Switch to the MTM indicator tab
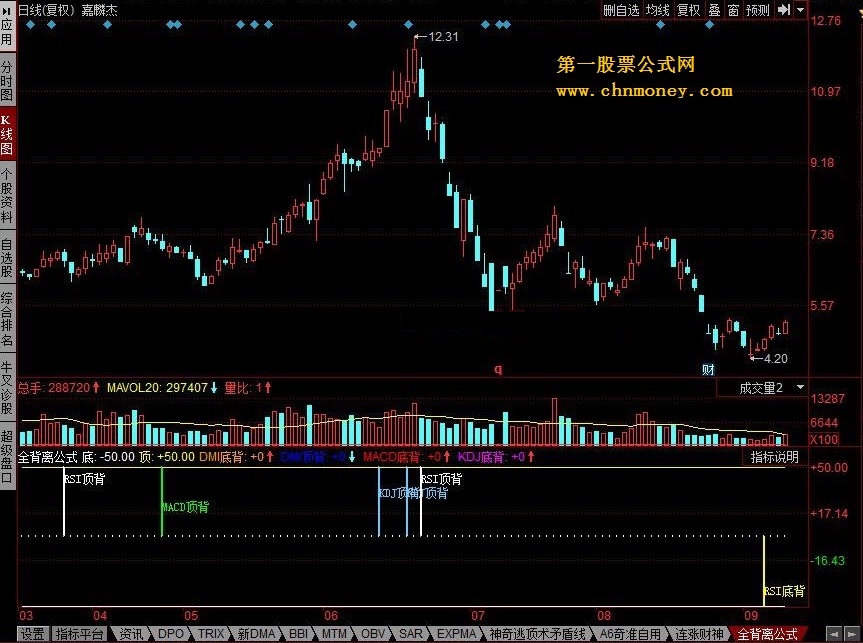The height and width of the screenshot is (643, 863). 334,634
